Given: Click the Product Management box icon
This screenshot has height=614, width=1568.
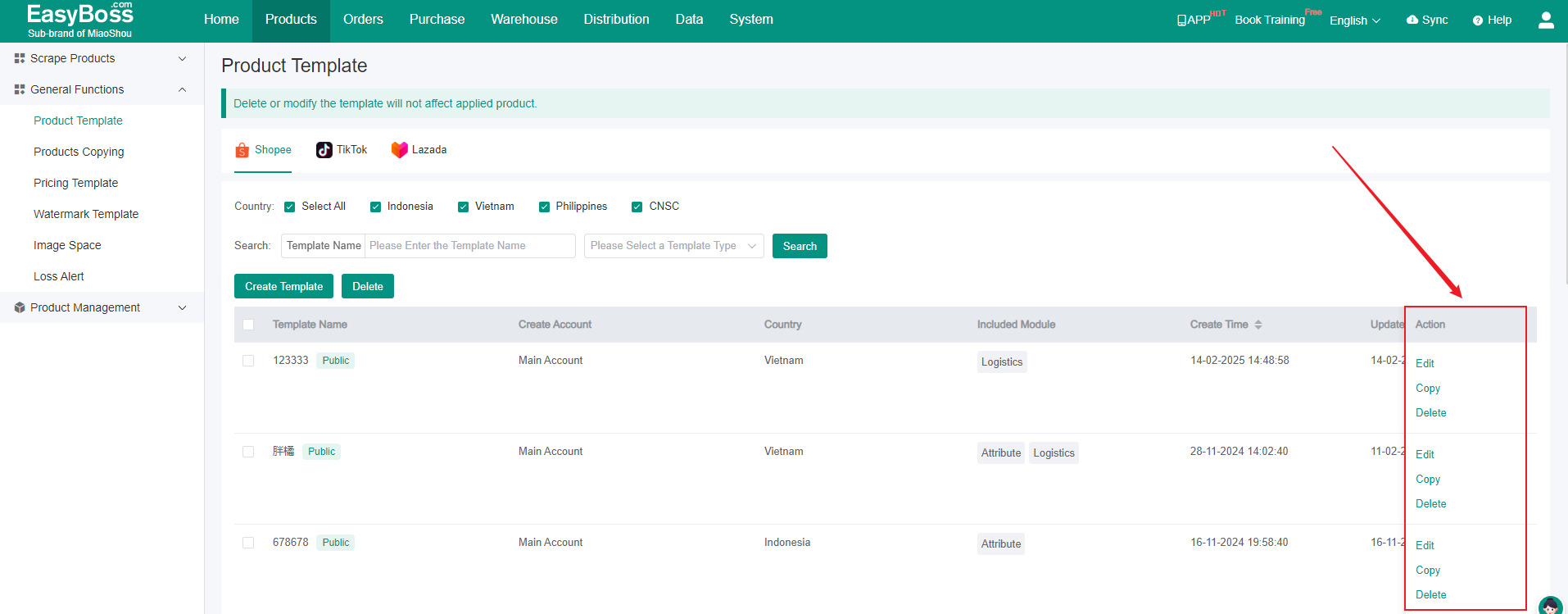Looking at the screenshot, I should (x=20, y=307).
